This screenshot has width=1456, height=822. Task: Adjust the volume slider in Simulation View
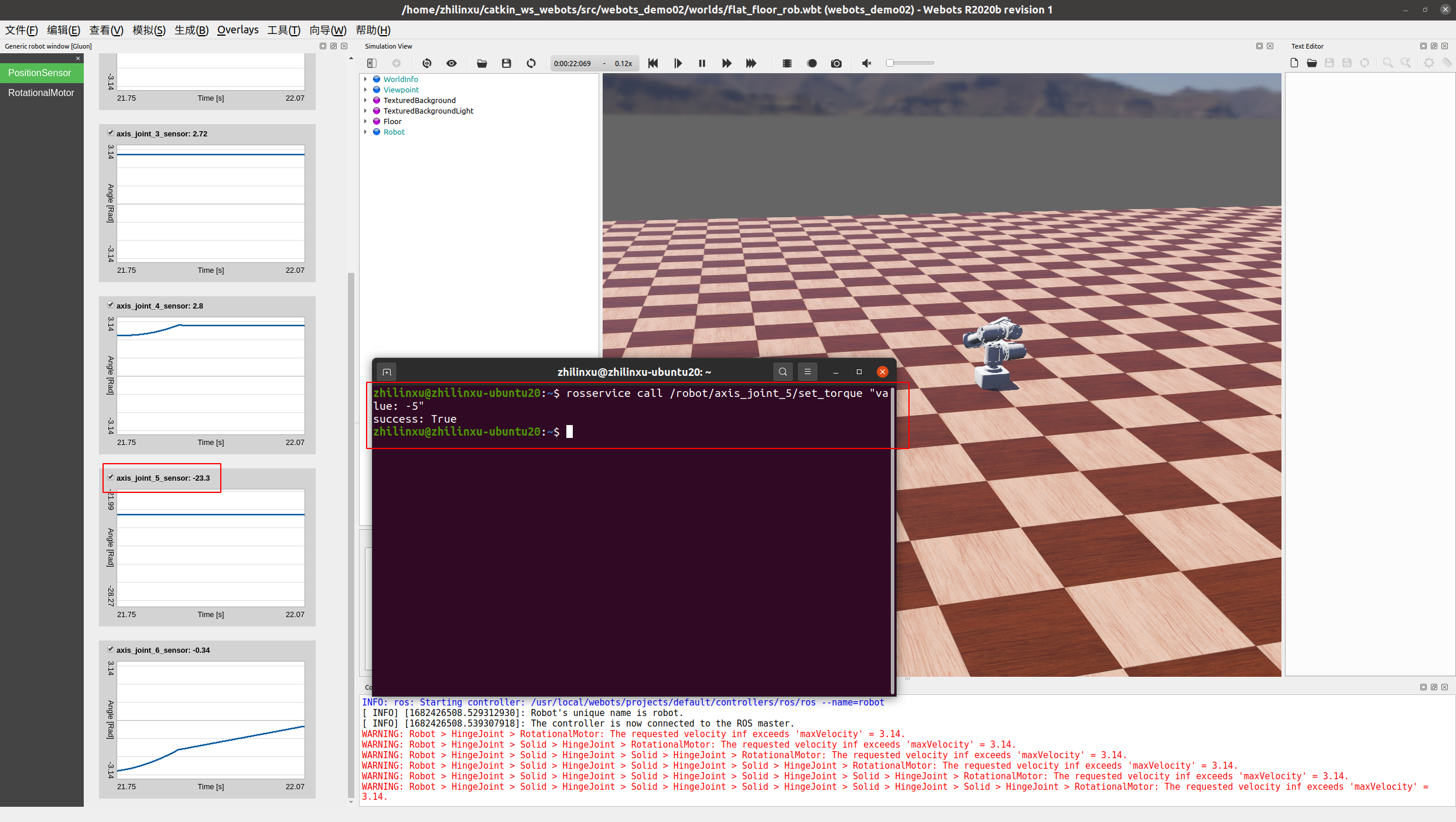(910, 63)
